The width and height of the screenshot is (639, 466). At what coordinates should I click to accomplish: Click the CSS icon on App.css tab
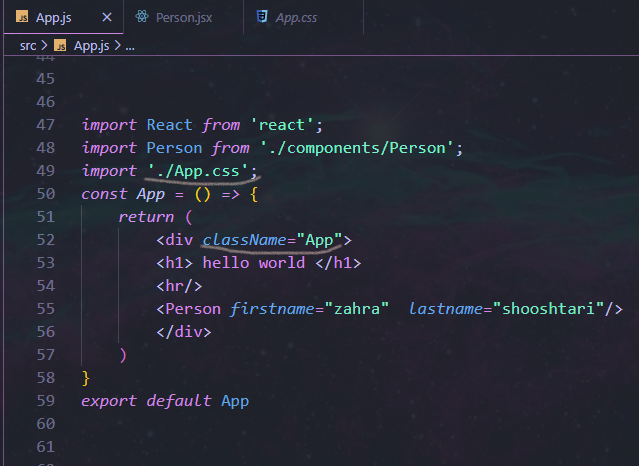point(261,18)
